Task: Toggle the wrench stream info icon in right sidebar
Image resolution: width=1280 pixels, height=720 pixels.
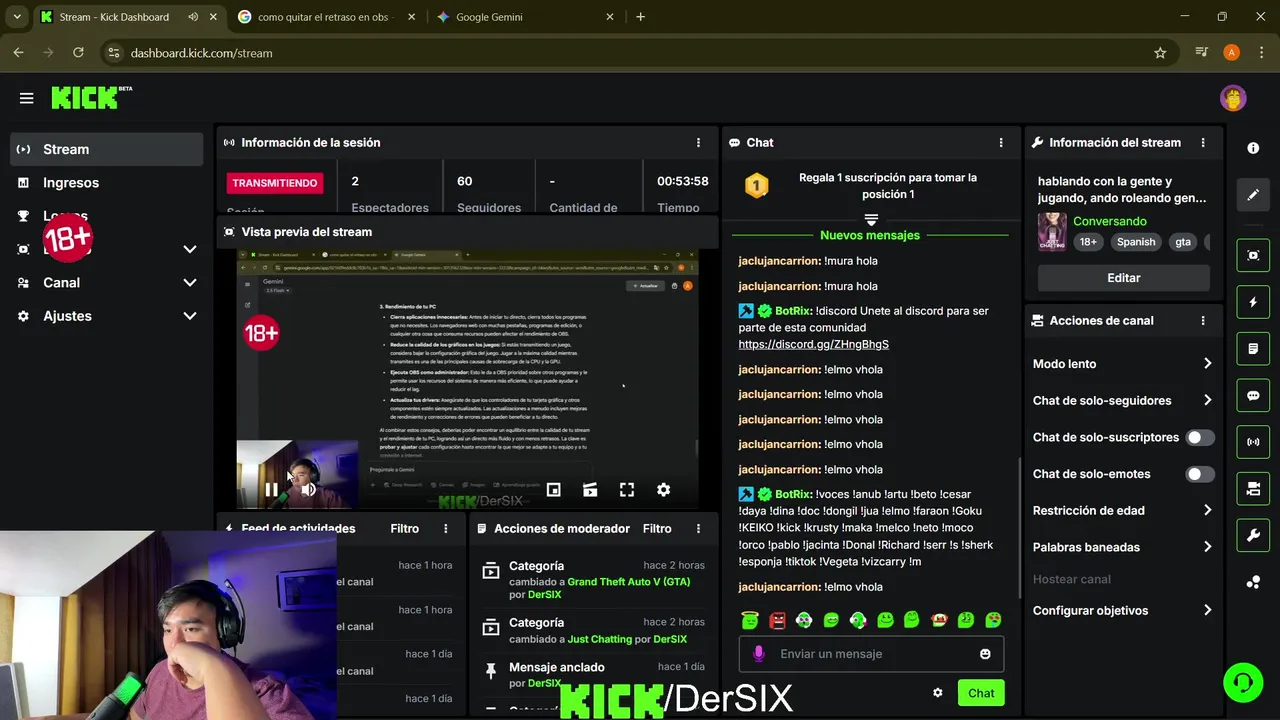Action: pyautogui.click(x=1253, y=535)
